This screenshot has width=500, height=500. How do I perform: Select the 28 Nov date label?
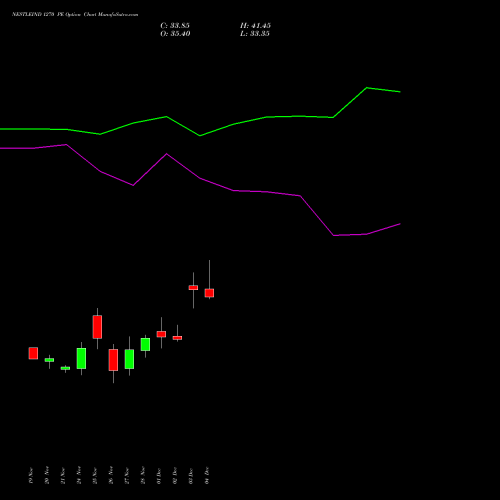tap(143, 476)
